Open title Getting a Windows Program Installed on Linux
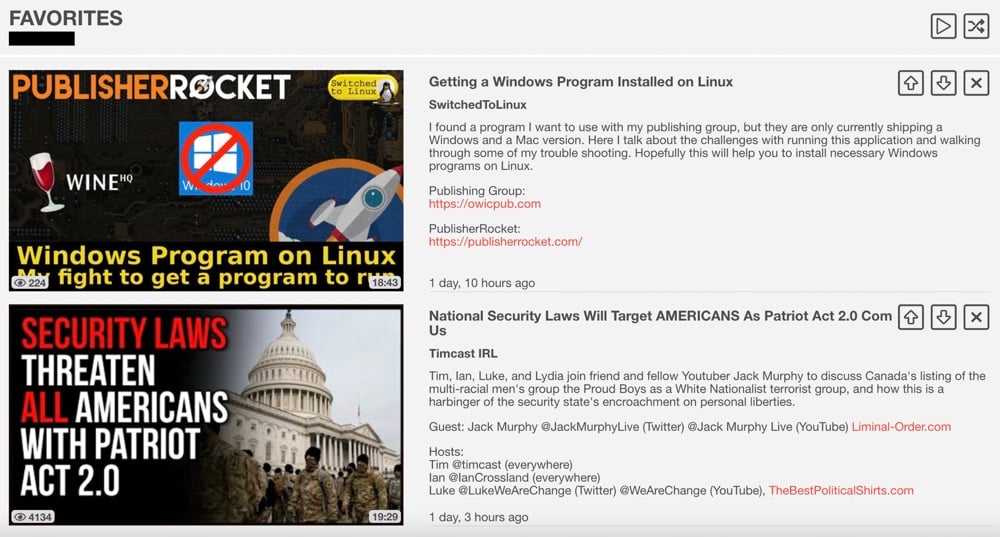The height and width of the screenshot is (537, 1000). tap(580, 82)
